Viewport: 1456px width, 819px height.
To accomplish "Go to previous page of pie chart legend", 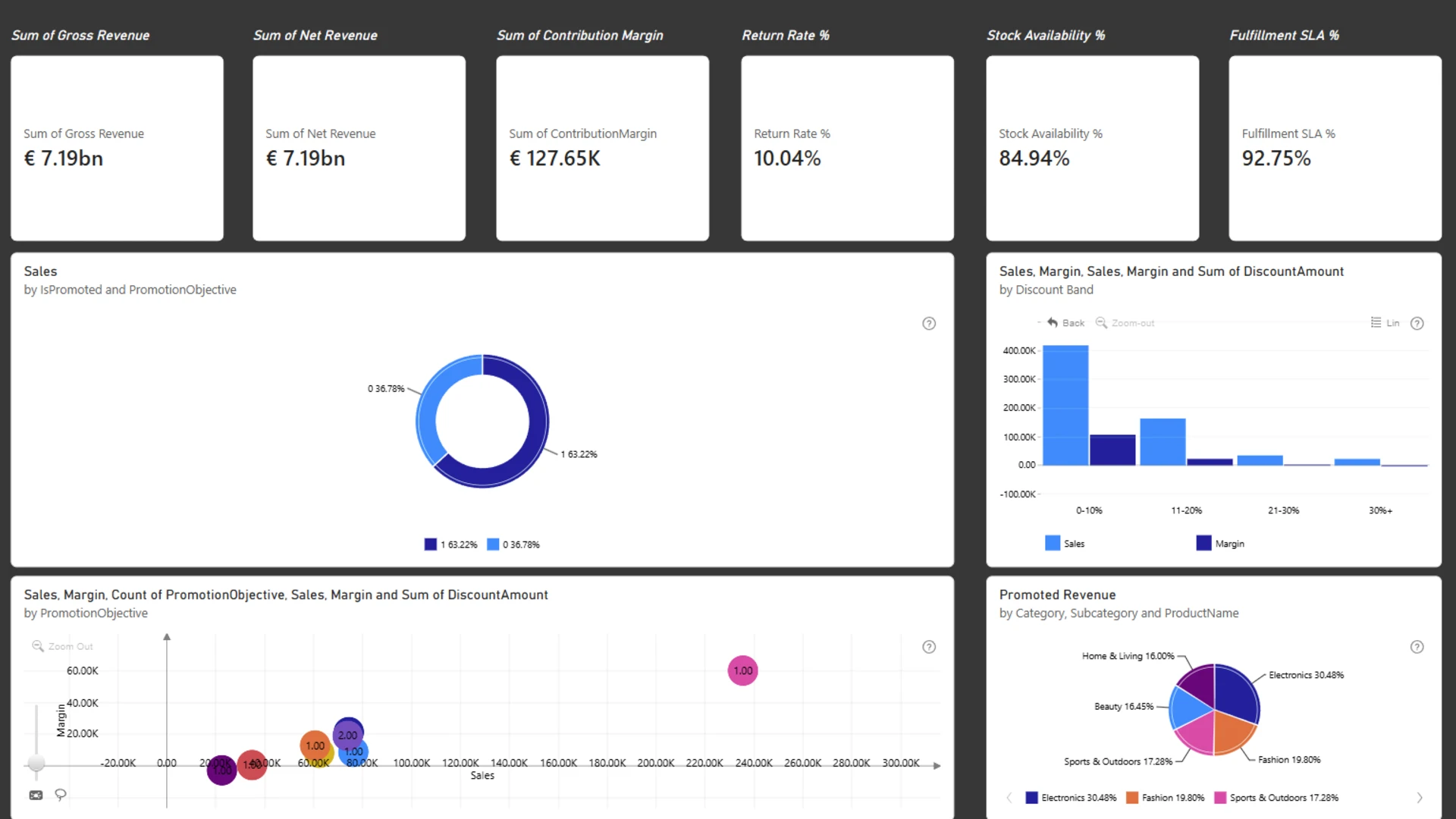I will [x=1009, y=798].
